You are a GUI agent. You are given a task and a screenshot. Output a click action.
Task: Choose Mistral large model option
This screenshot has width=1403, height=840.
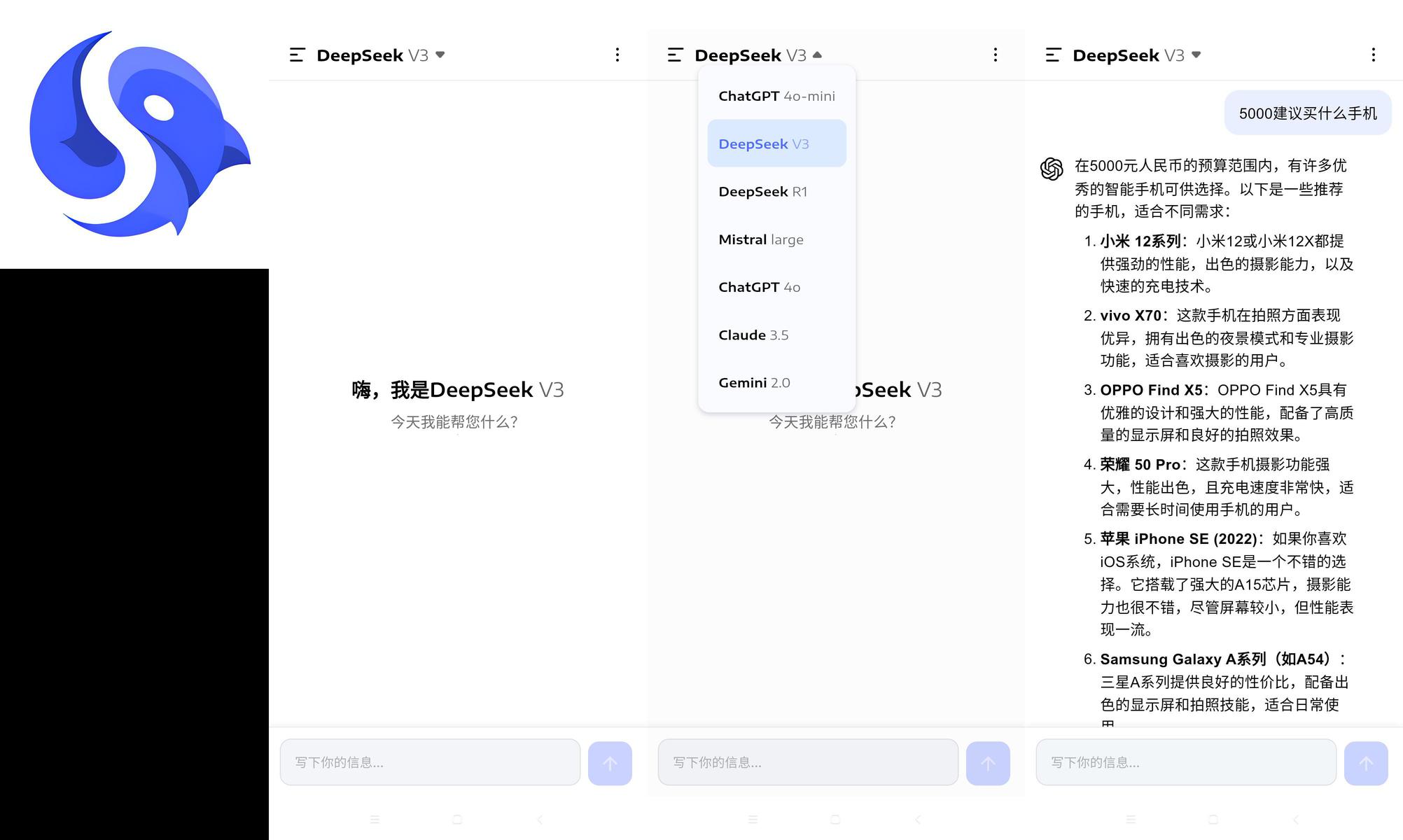coord(776,239)
